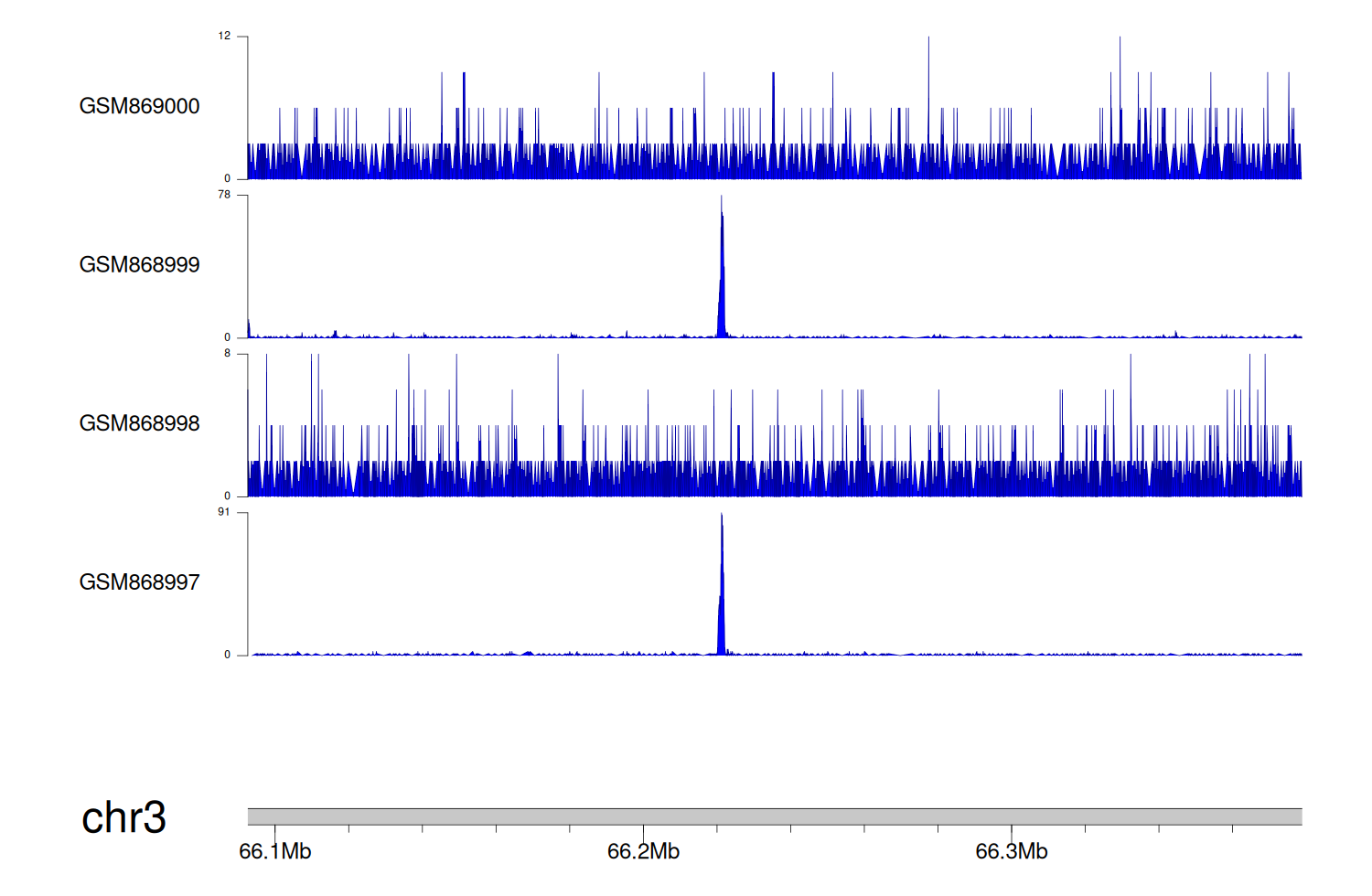Image resolution: width=1372 pixels, height=896 pixels.
Task: Select the 66.2Mb axis position label
Action: tap(643, 851)
